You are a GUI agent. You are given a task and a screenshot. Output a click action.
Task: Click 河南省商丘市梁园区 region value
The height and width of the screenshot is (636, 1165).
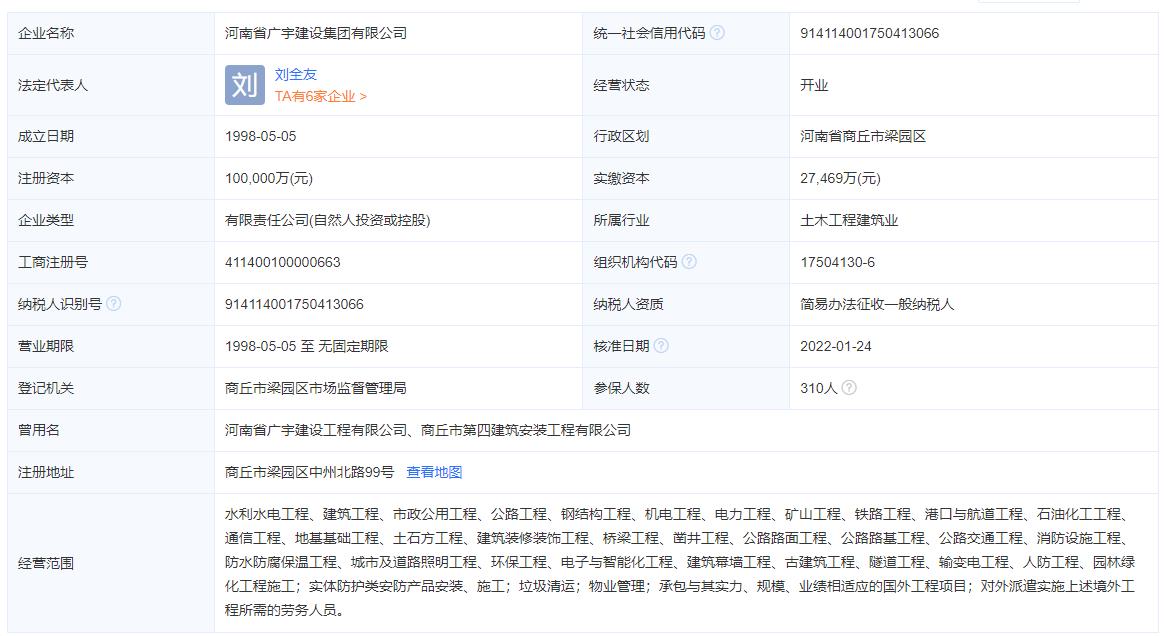pyautogui.click(x=863, y=136)
